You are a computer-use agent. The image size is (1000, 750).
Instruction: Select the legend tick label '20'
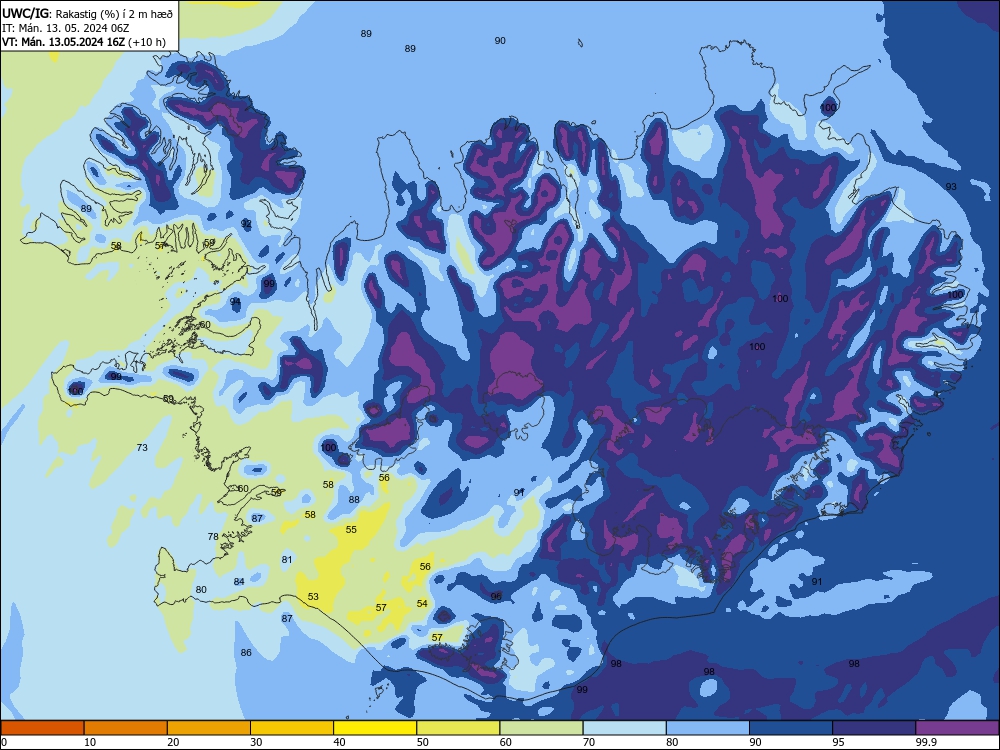(x=173, y=742)
